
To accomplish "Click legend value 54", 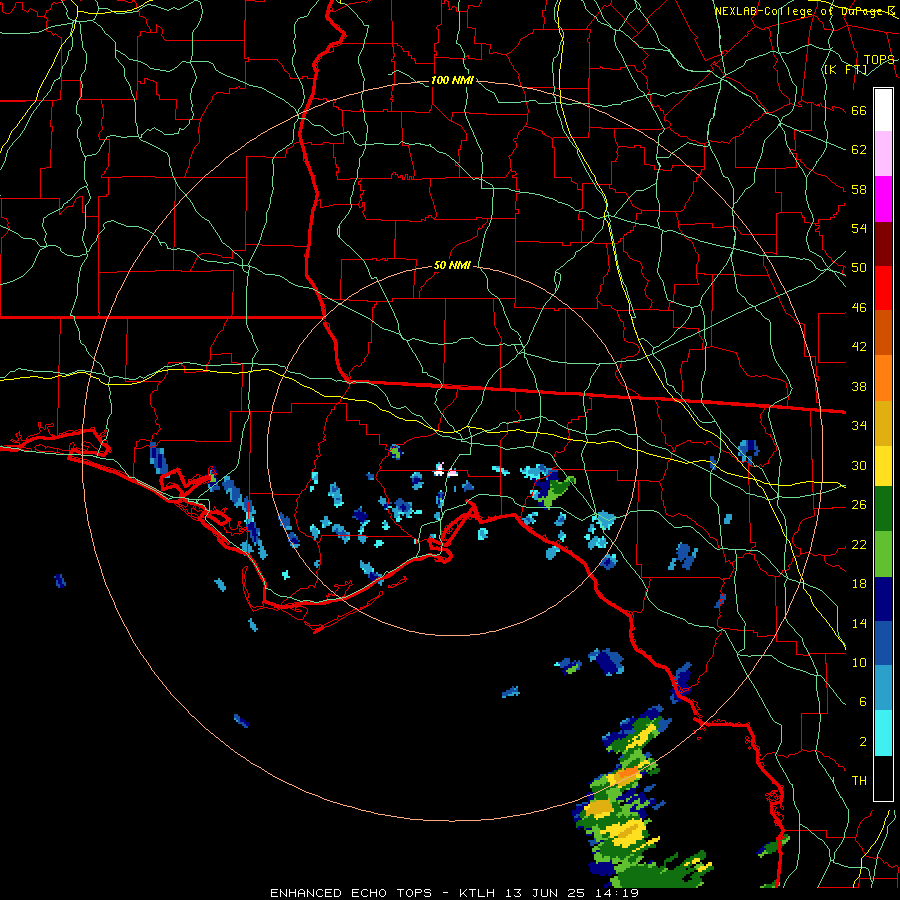I will 859,228.
